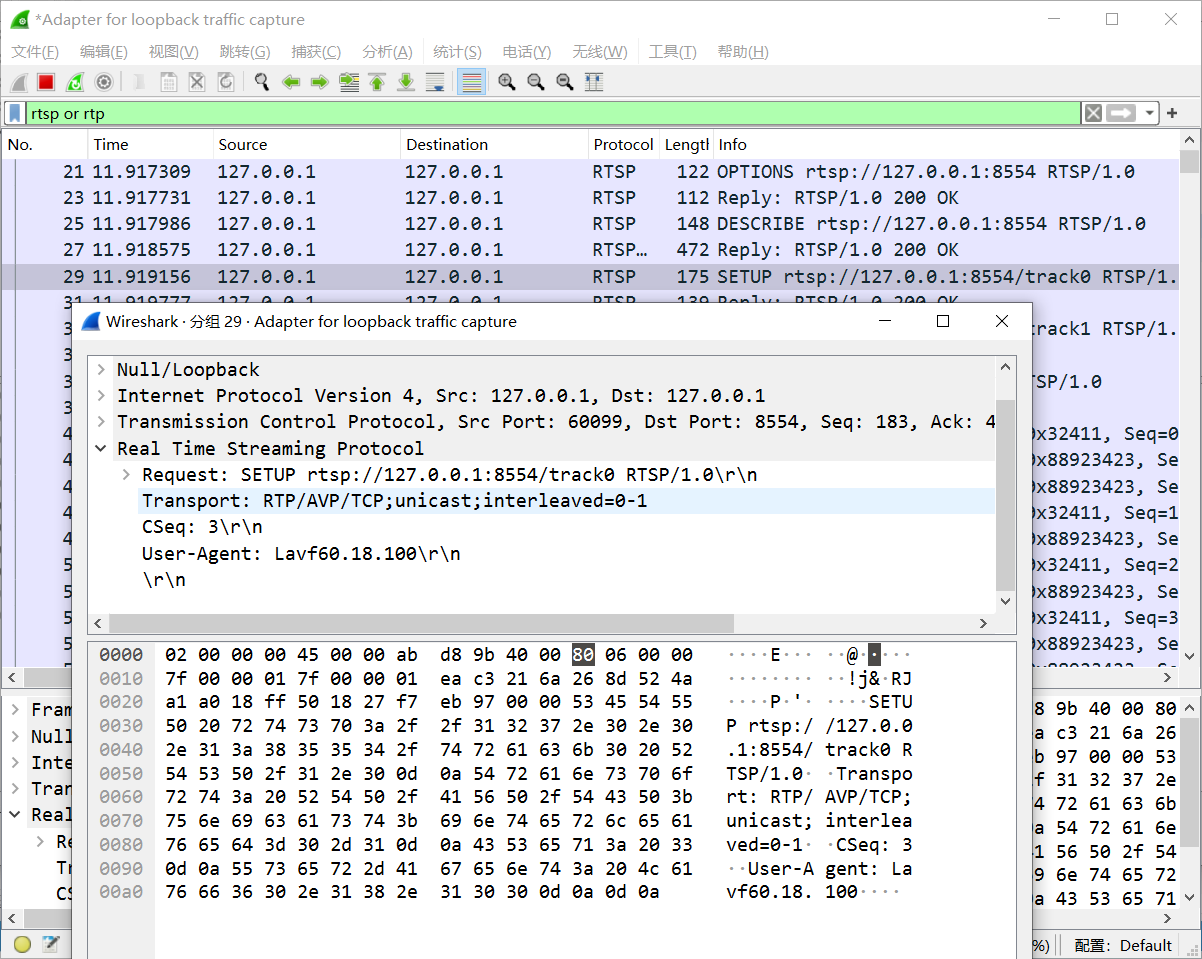Open the 编辑(E) menu
The width and height of the screenshot is (1202, 959).
(x=104, y=52)
